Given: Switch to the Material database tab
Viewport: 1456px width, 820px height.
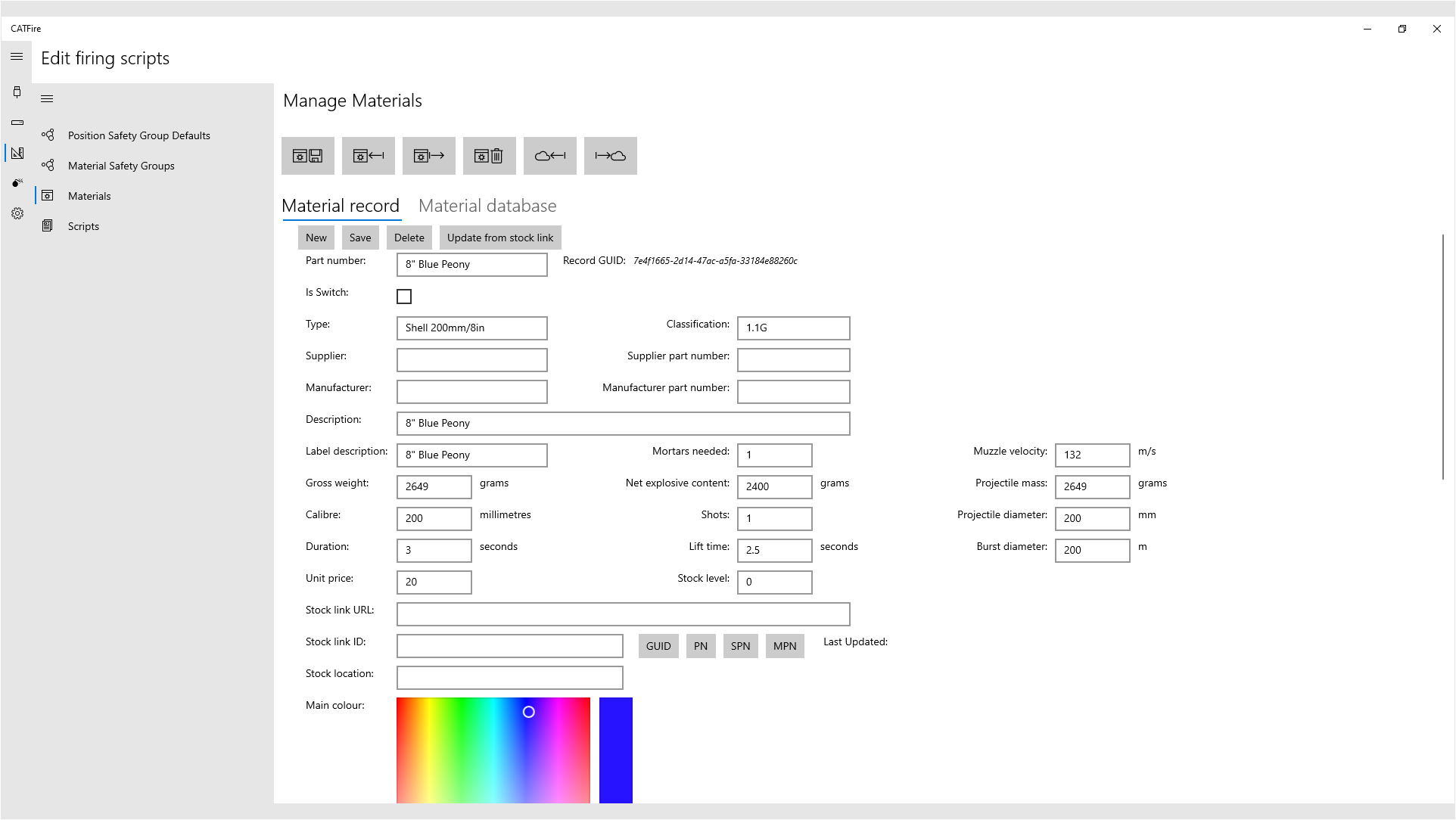Looking at the screenshot, I should [x=487, y=206].
